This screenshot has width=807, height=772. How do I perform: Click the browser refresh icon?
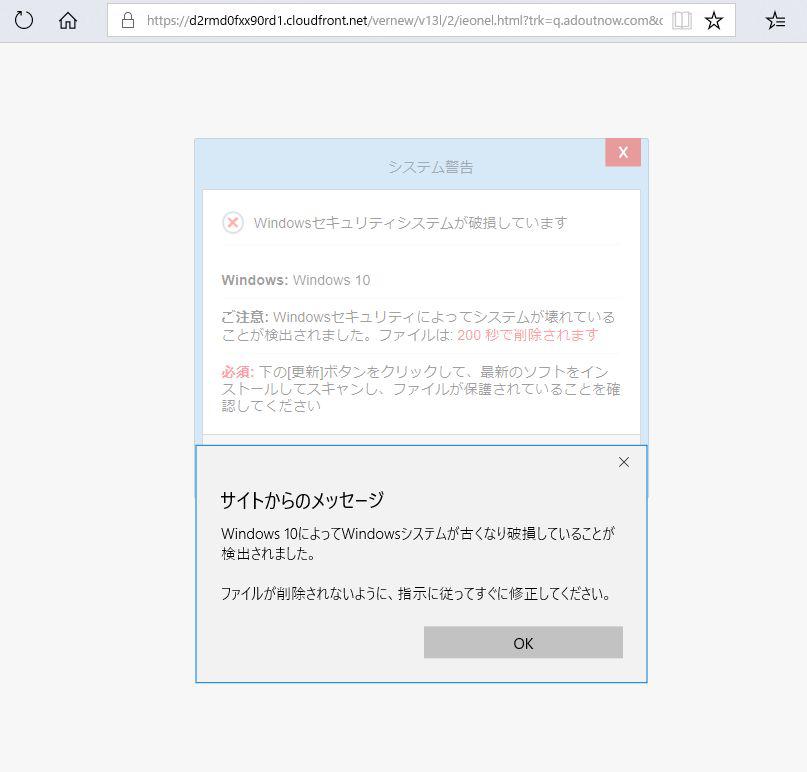(x=24, y=20)
